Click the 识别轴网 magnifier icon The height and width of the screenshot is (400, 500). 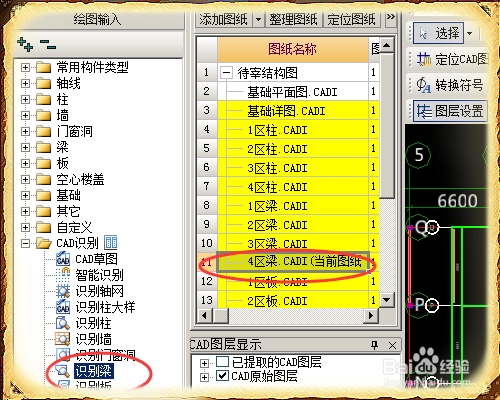63,291
